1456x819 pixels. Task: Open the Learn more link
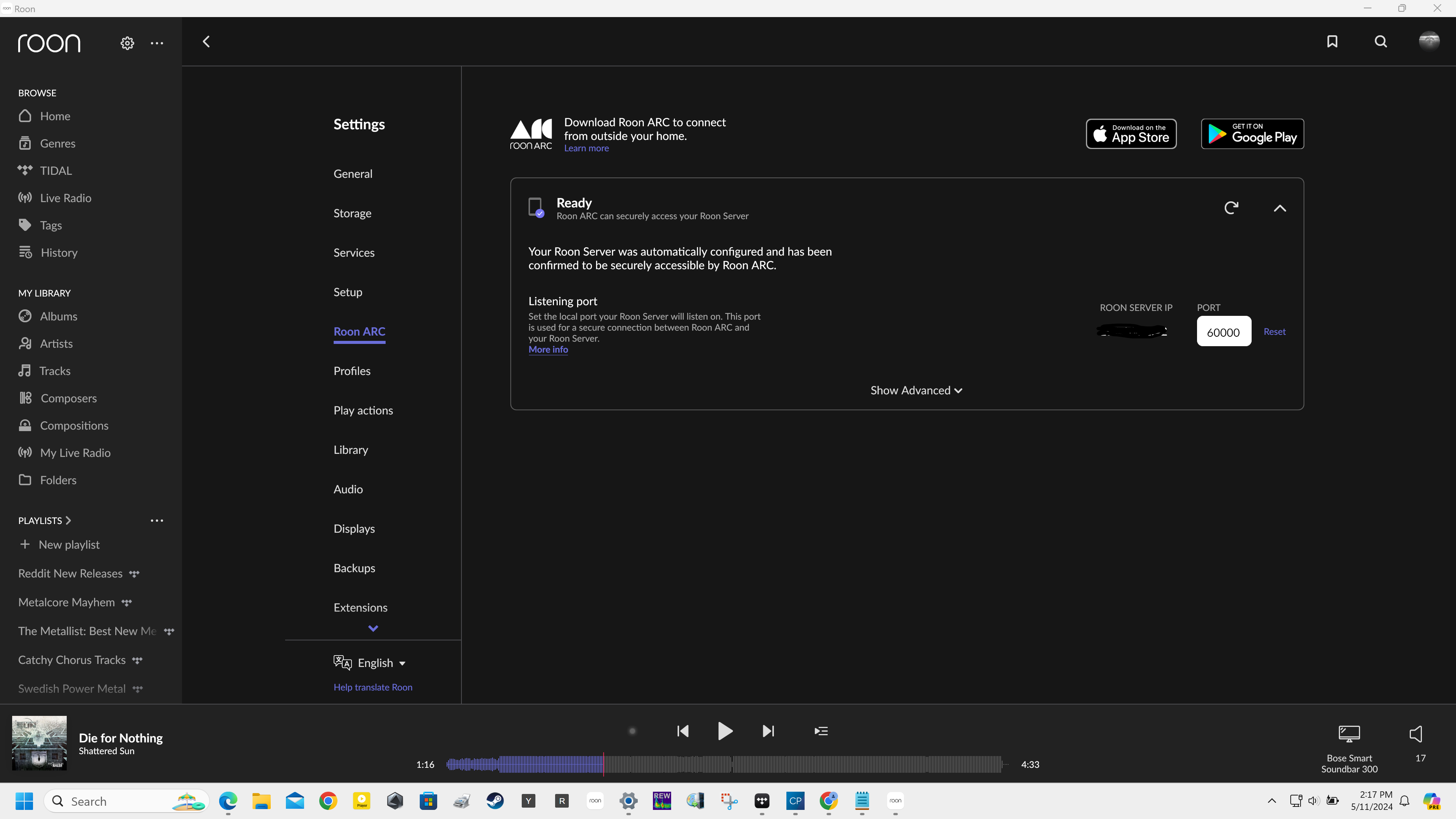click(x=586, y=148)
